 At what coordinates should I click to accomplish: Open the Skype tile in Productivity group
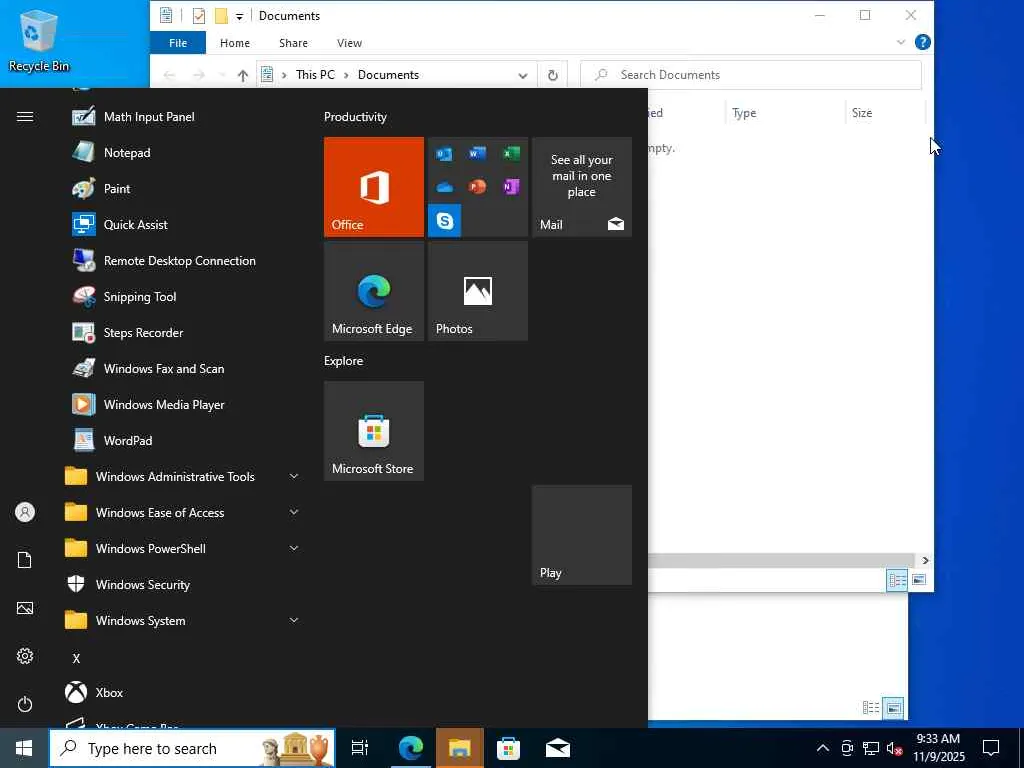tap(445, 221)
